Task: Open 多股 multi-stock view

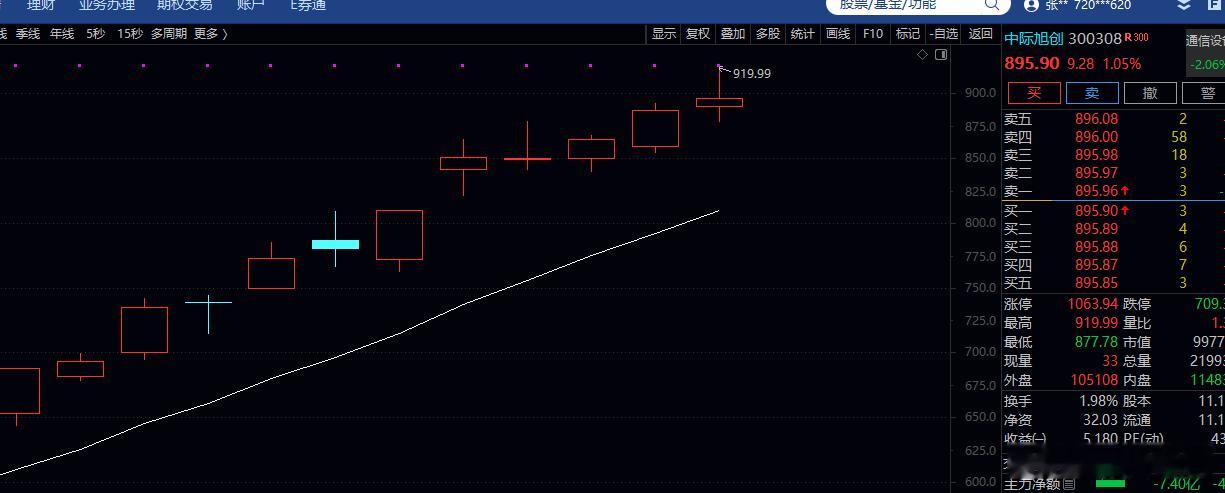Action: [768, 33]
